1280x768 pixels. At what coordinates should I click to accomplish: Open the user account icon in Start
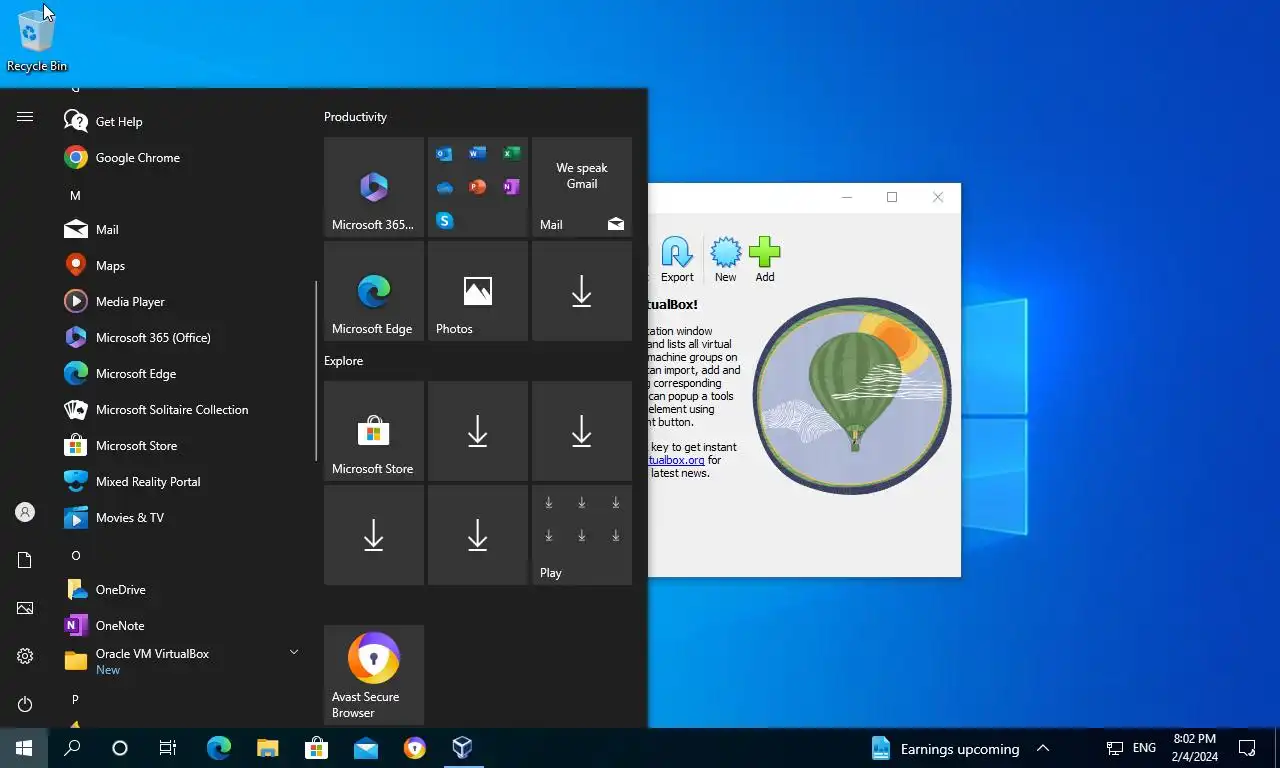point(25,512)
